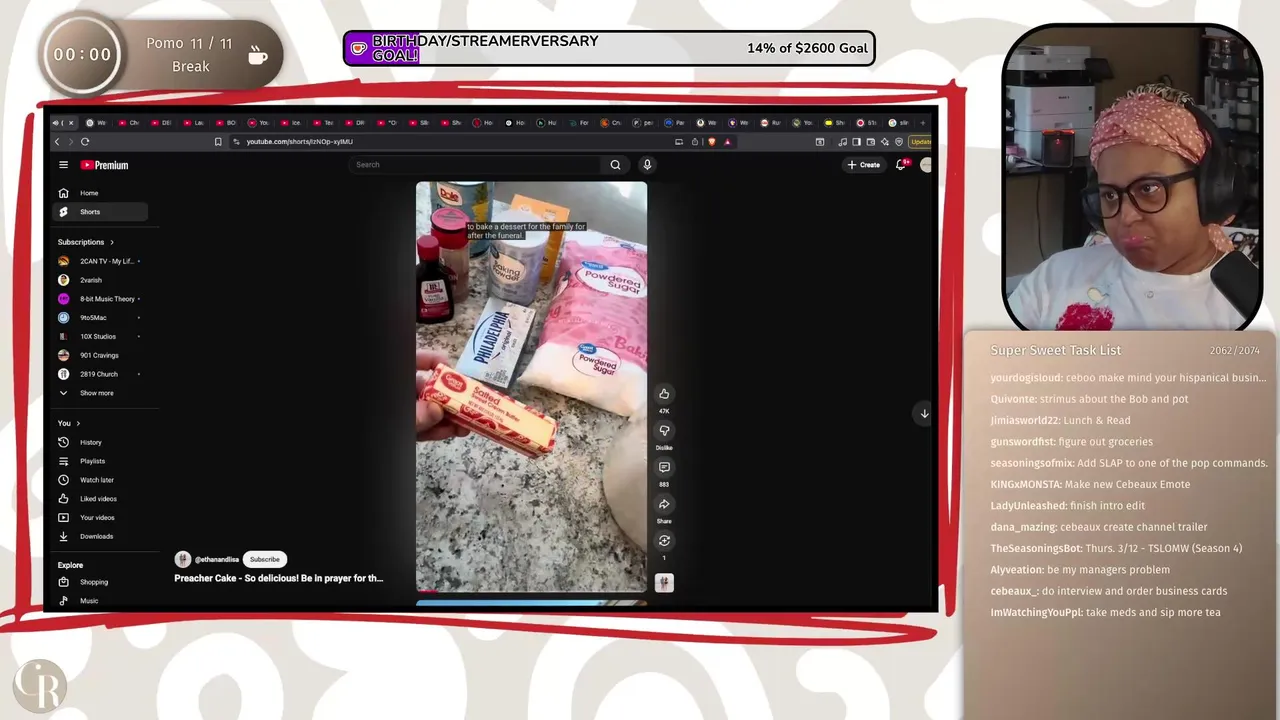The image size is (1280, 720).
Task: Open 8-bit Music Theory channel
Action: coord(101,299)
